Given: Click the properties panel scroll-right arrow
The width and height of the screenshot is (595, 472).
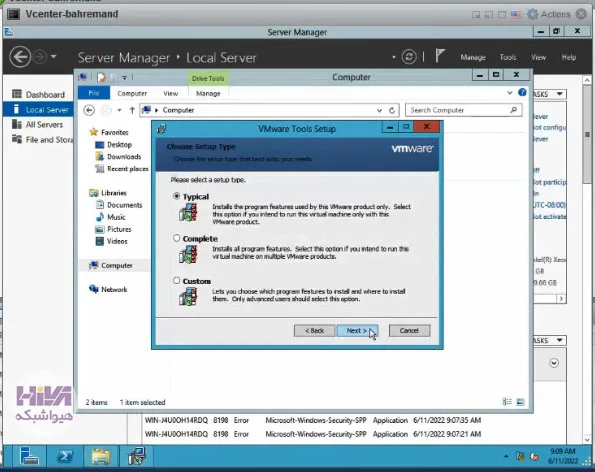Looking at the screenshot, I should [561, 299].
